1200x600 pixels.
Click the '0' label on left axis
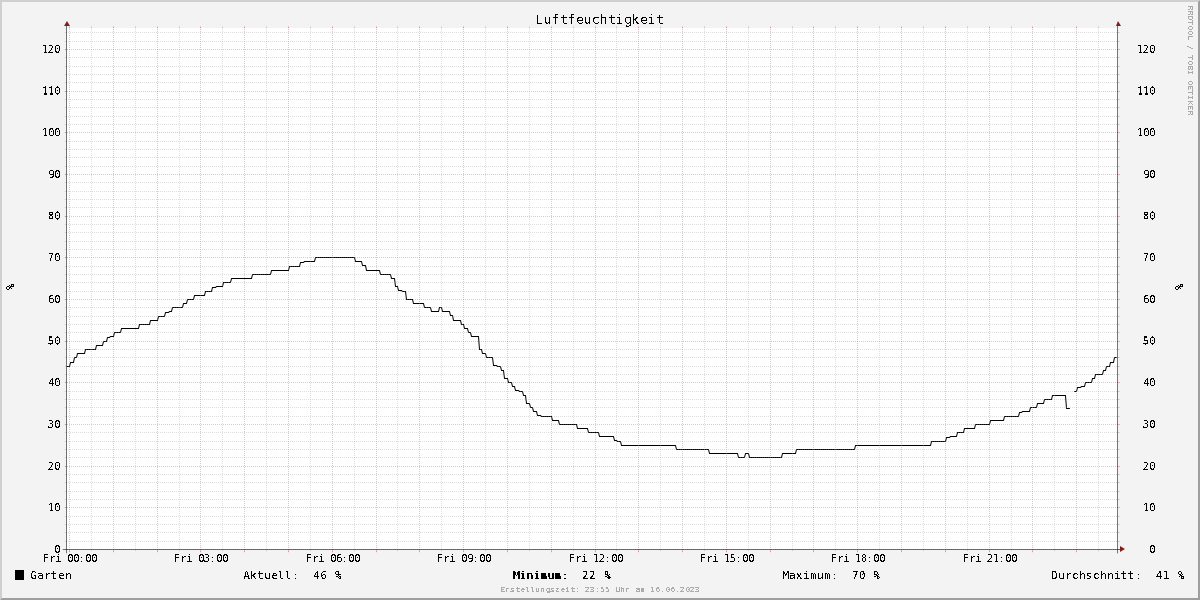[x=57, y=549]
